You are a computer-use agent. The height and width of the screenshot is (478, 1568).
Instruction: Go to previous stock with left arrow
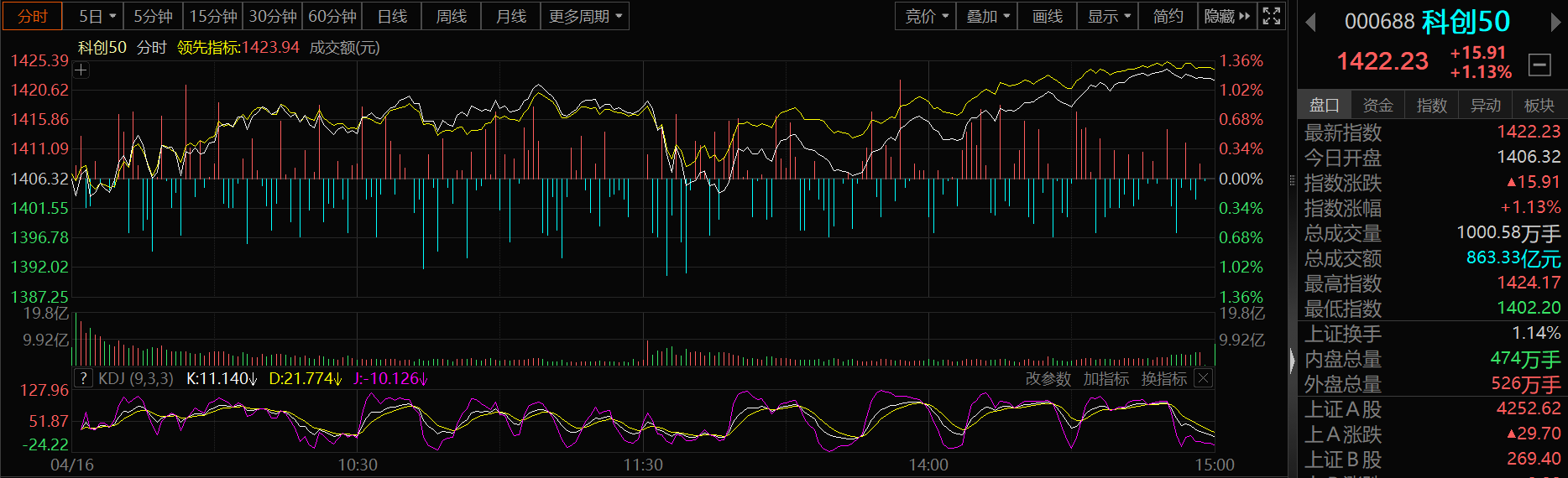1310,23
